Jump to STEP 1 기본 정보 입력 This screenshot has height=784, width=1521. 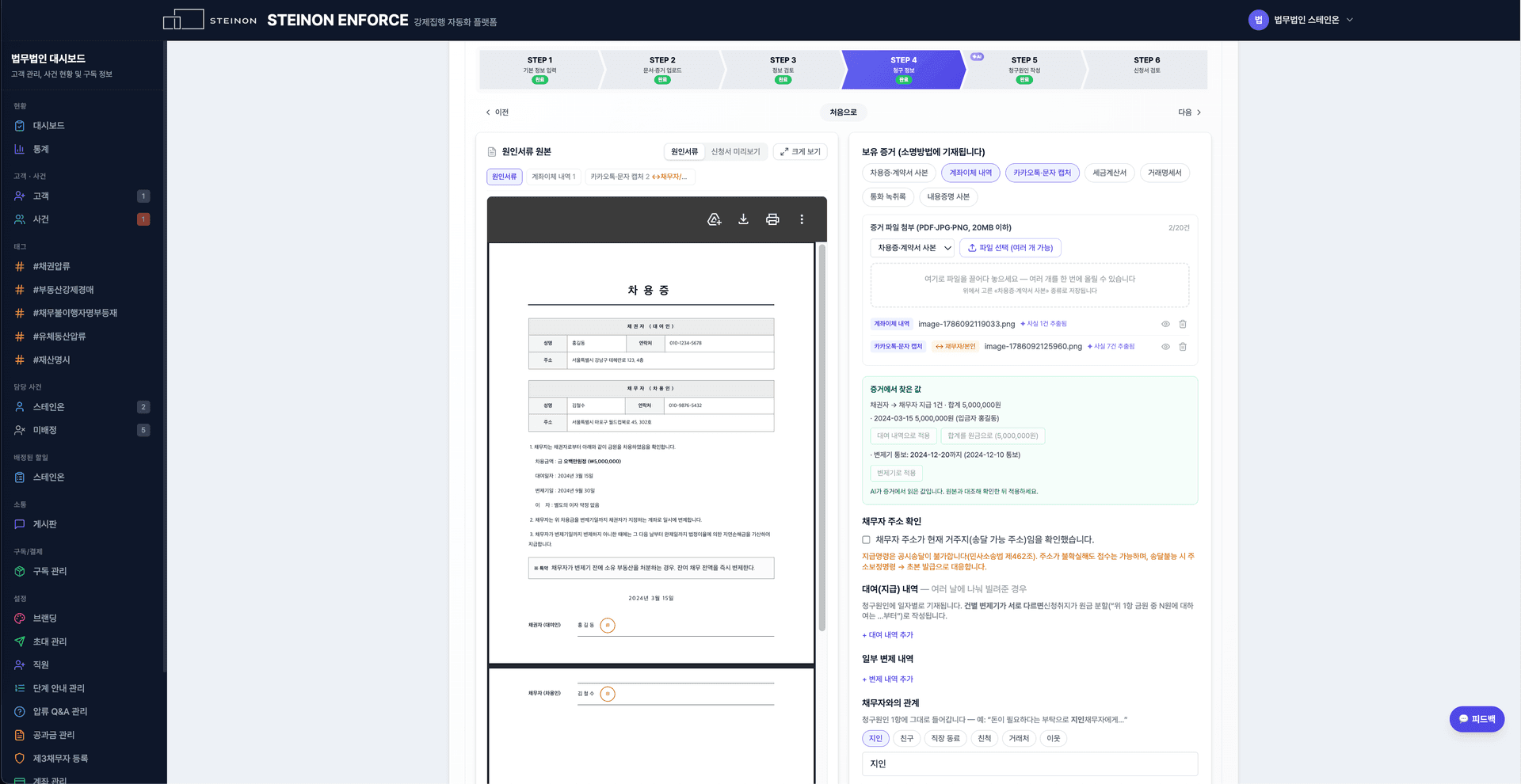[x=539, y=70]
